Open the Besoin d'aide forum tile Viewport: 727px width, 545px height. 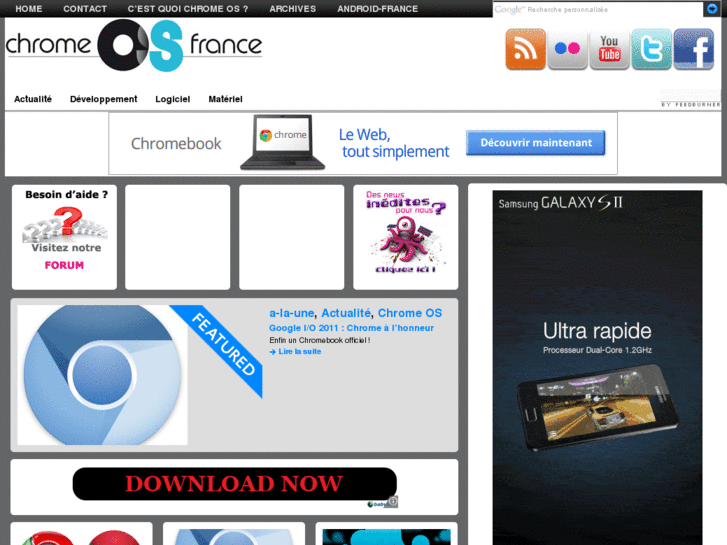pyautogui.click(x=64, y=237)
